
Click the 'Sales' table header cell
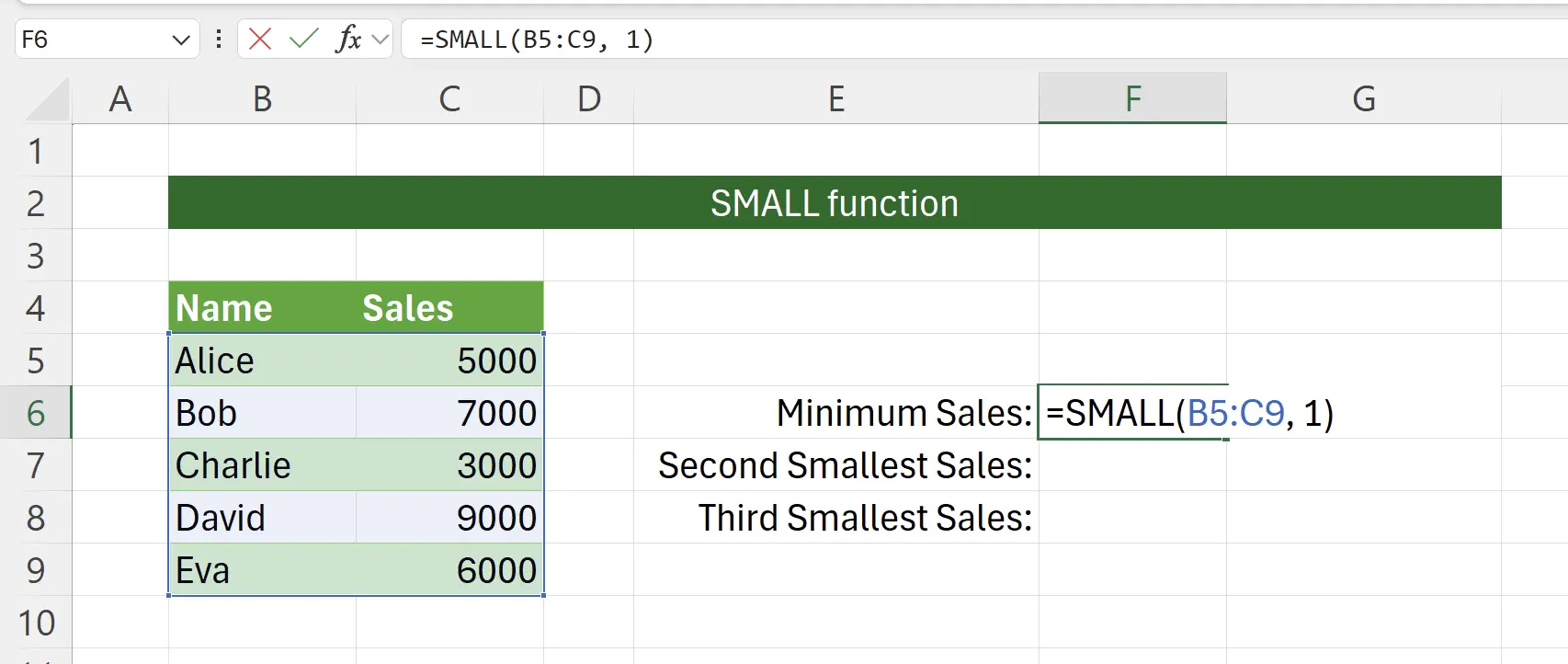(449, 308)
